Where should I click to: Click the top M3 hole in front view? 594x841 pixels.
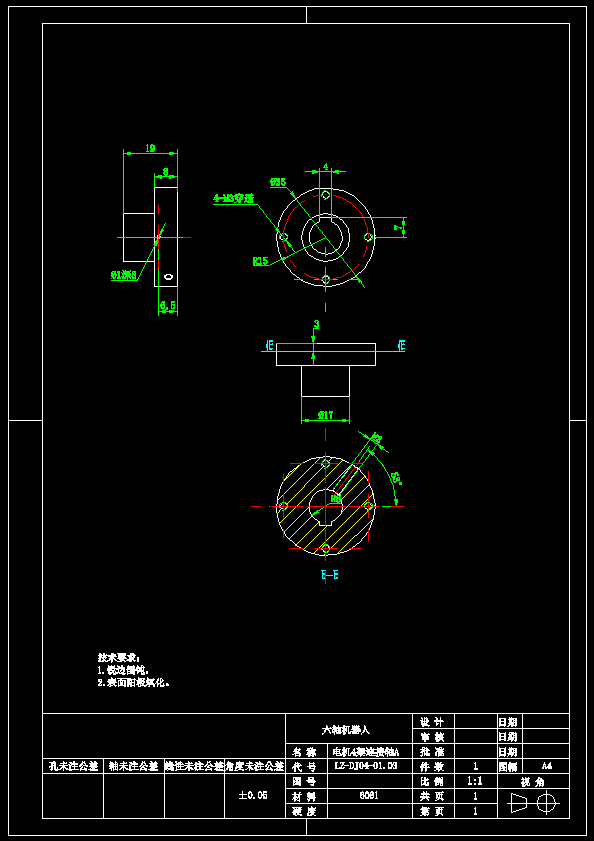tap(326, 195)
